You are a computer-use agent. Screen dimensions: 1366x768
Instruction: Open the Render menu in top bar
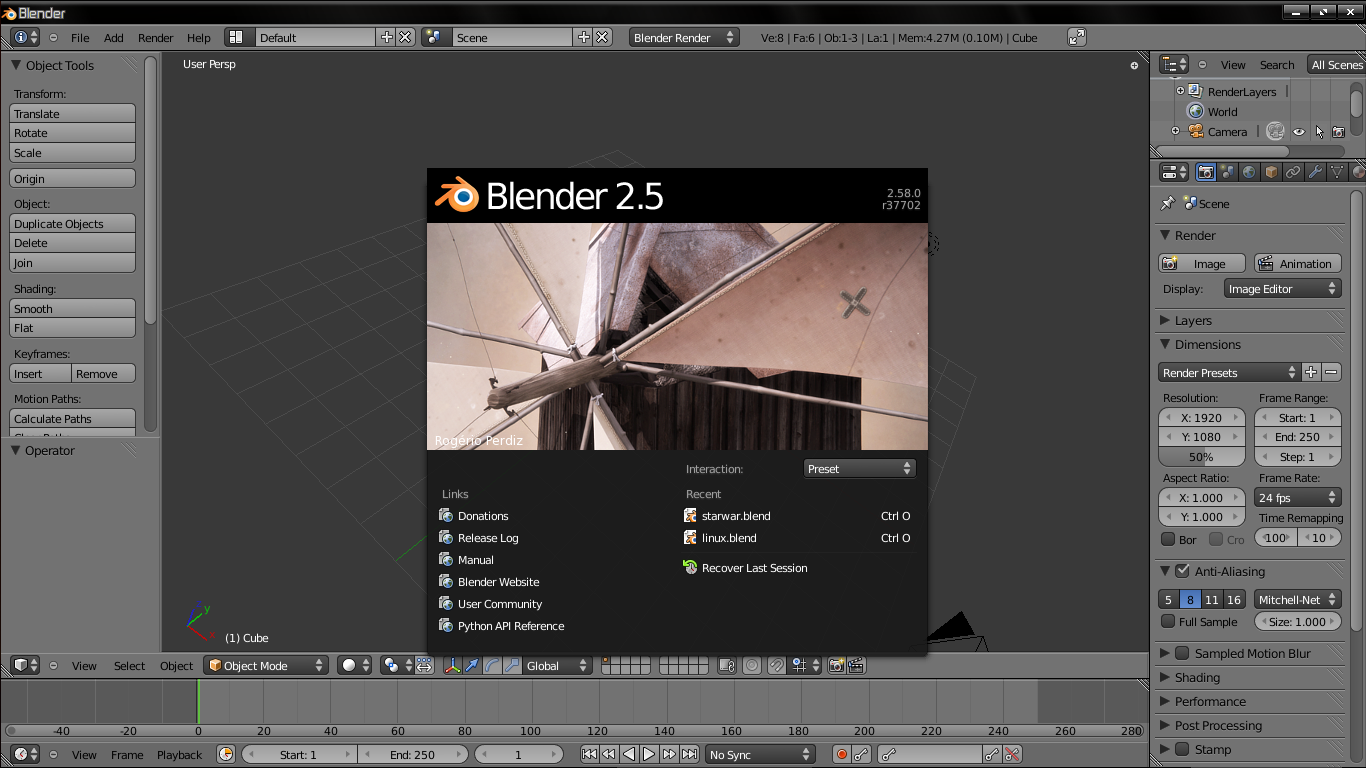pyautogui.click(x=156, y=37)
